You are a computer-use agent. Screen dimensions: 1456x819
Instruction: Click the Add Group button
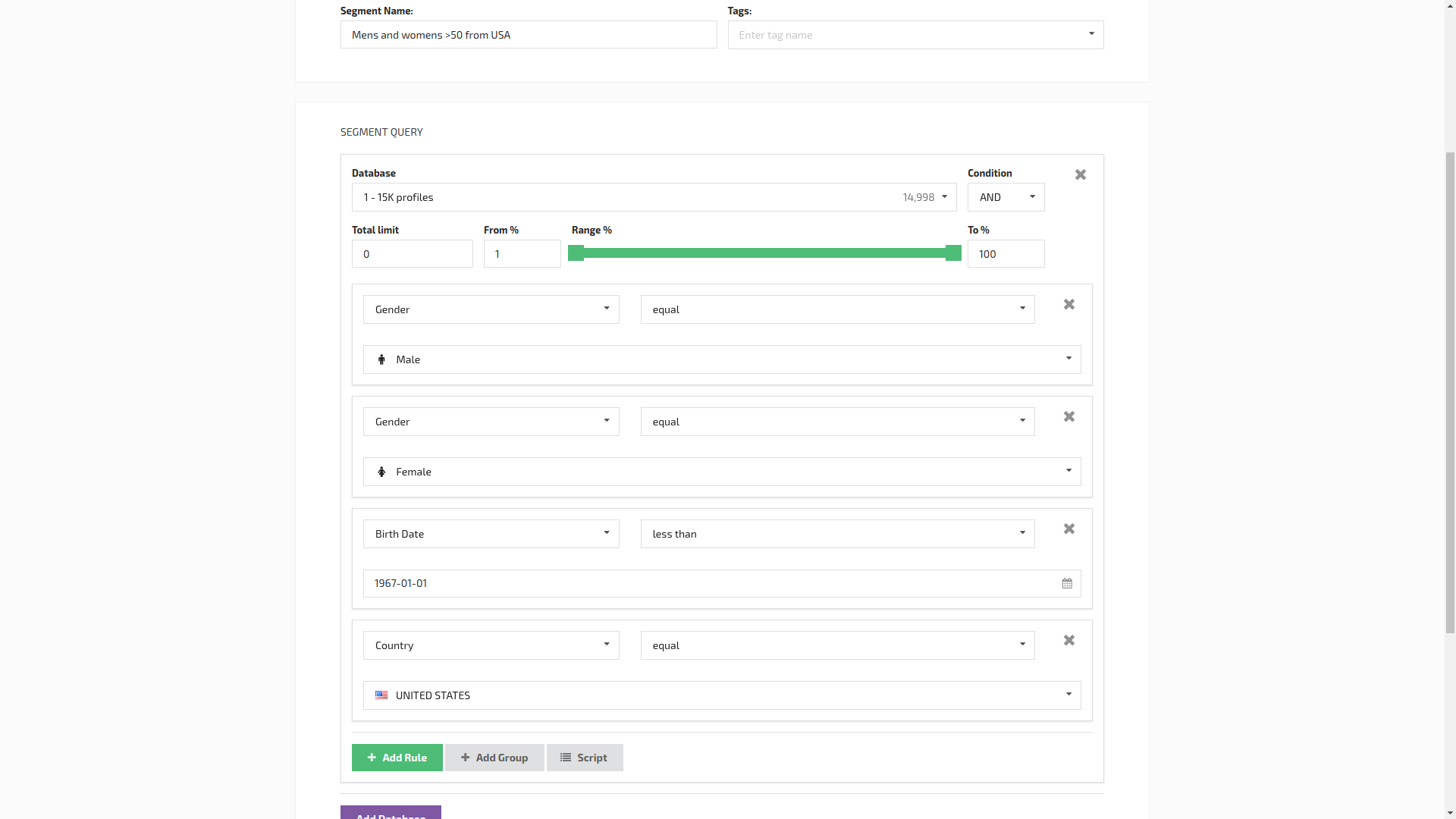pyautogui.click(x=494, y=757)
